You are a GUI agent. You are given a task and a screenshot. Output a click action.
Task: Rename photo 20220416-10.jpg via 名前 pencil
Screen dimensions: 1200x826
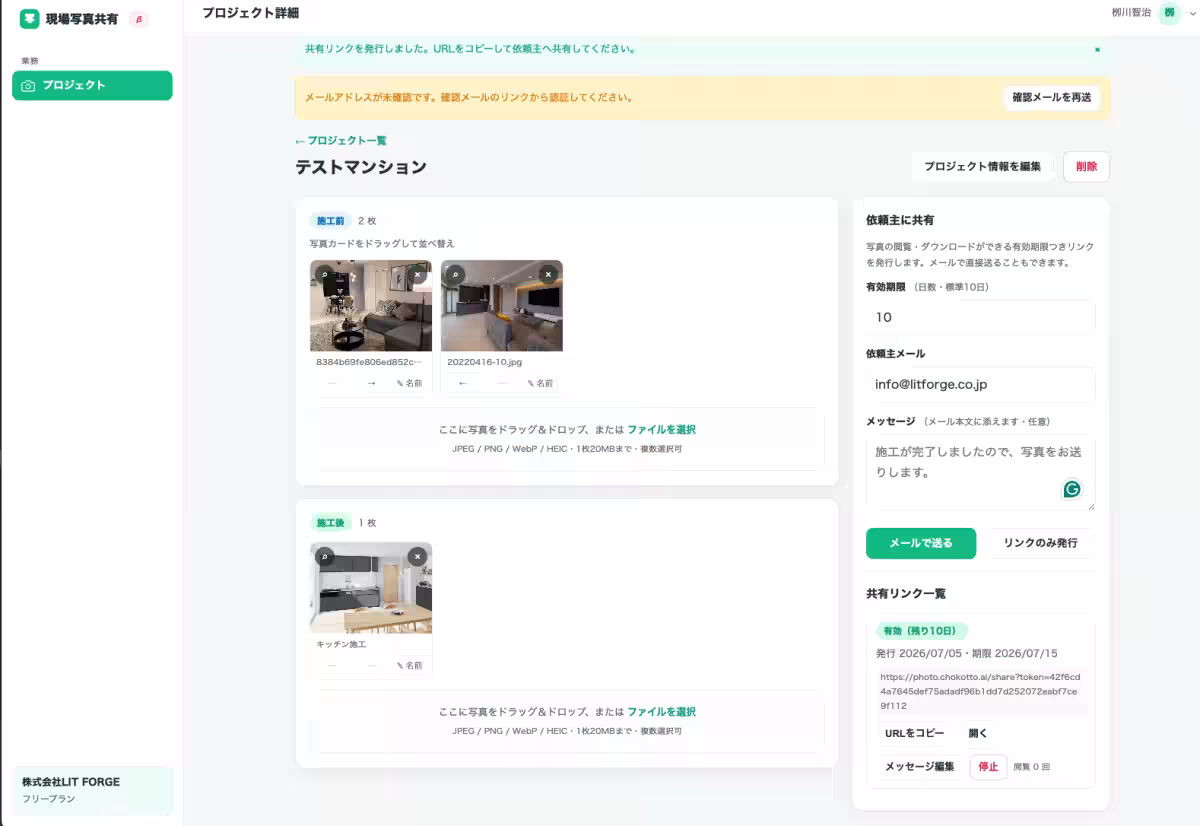point(540,383)
